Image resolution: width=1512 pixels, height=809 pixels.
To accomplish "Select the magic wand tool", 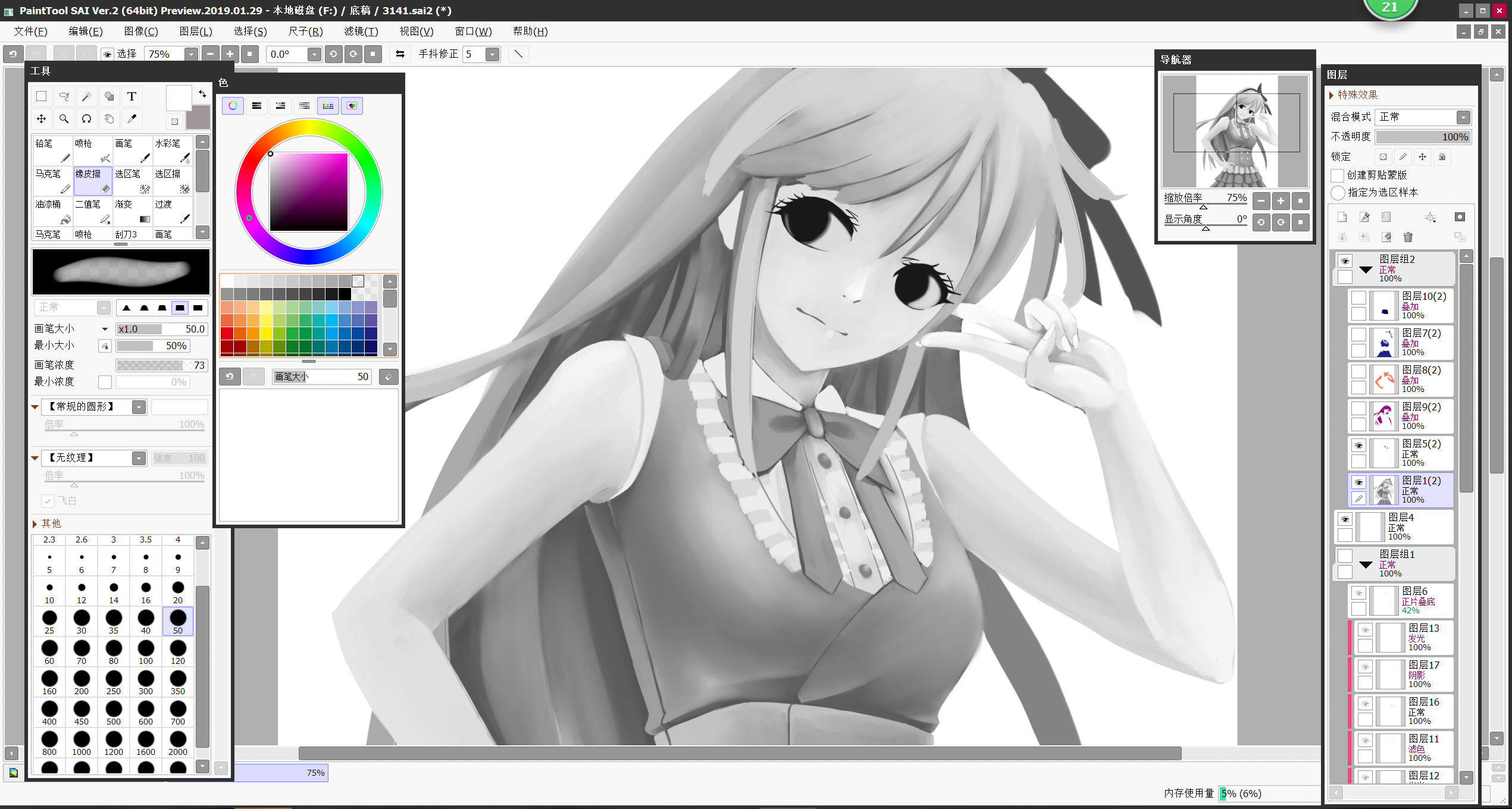I will pyautogui.click(x=86, y=96).
